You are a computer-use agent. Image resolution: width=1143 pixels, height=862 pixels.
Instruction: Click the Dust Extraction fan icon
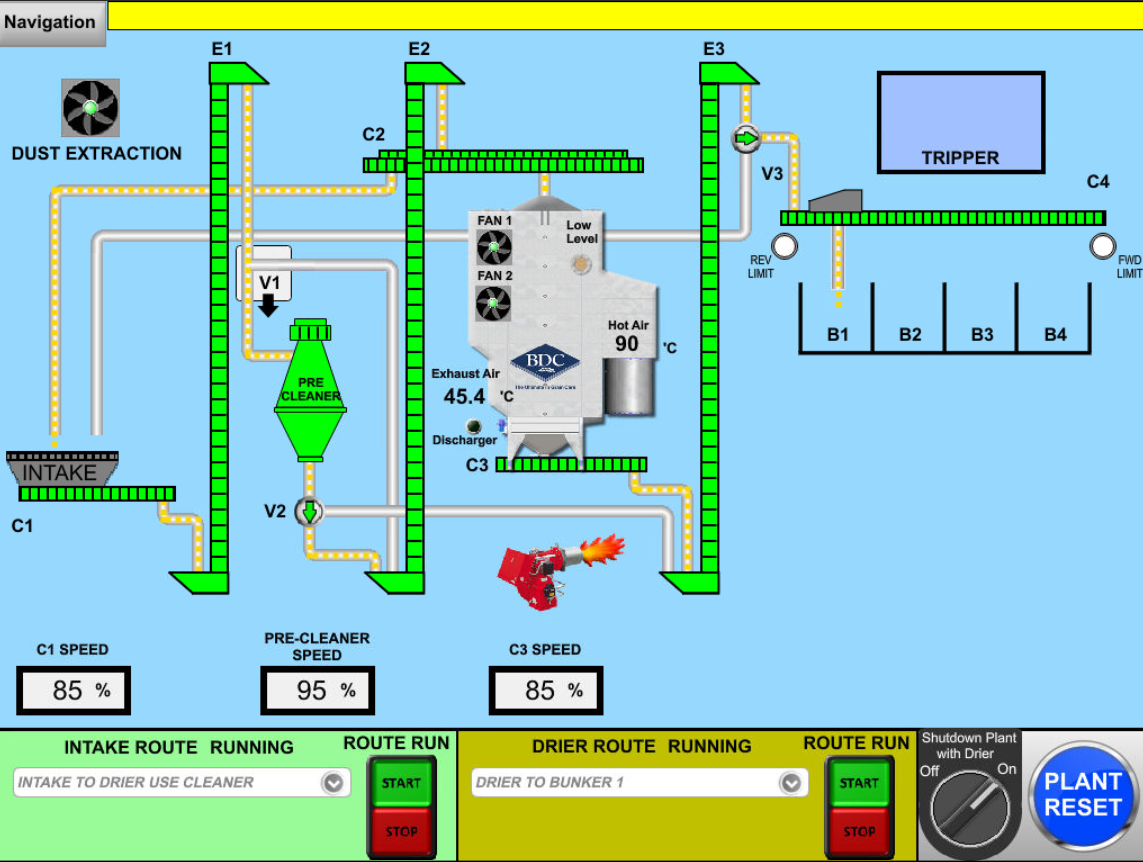[90, 108]
